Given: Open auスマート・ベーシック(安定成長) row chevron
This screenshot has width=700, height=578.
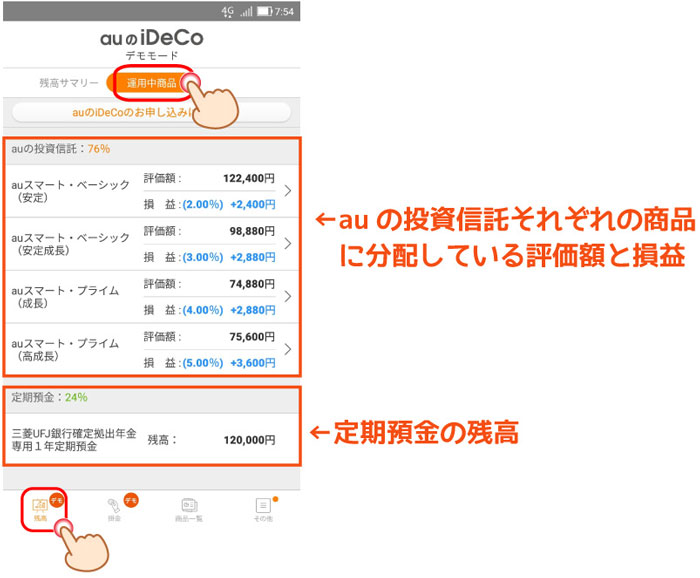Looking at the screenshot, I should click(288, 244).
